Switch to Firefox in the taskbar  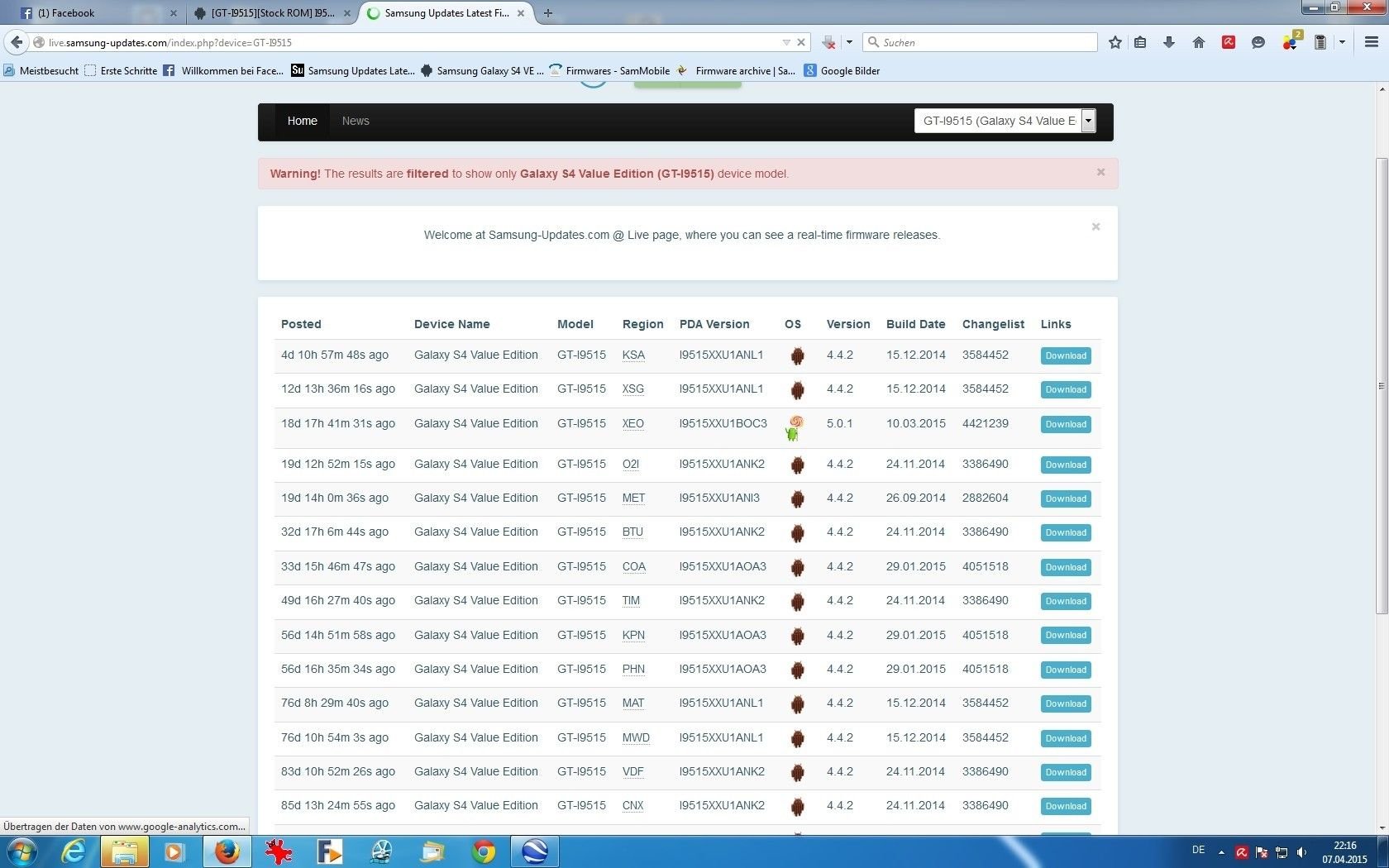227,851
